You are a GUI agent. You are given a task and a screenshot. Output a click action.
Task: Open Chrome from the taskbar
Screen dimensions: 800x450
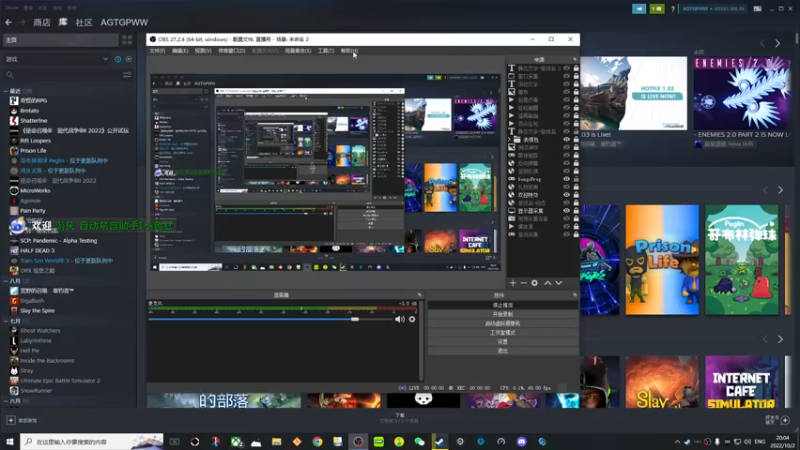click(317, 441)
